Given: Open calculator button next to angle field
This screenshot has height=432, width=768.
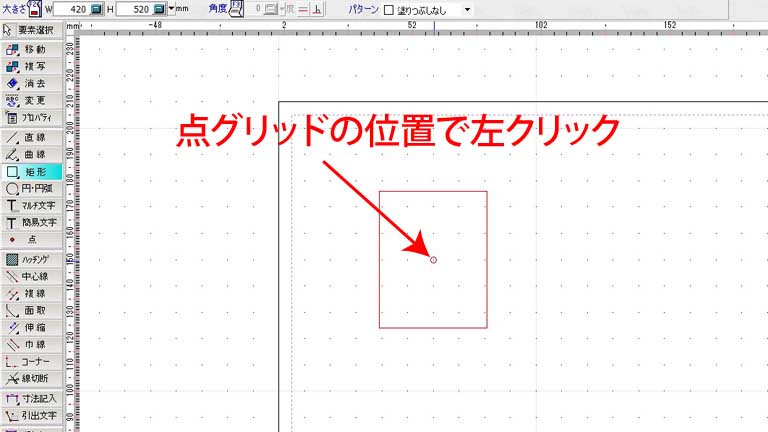Looking at the screenshot, I should 270,9.
